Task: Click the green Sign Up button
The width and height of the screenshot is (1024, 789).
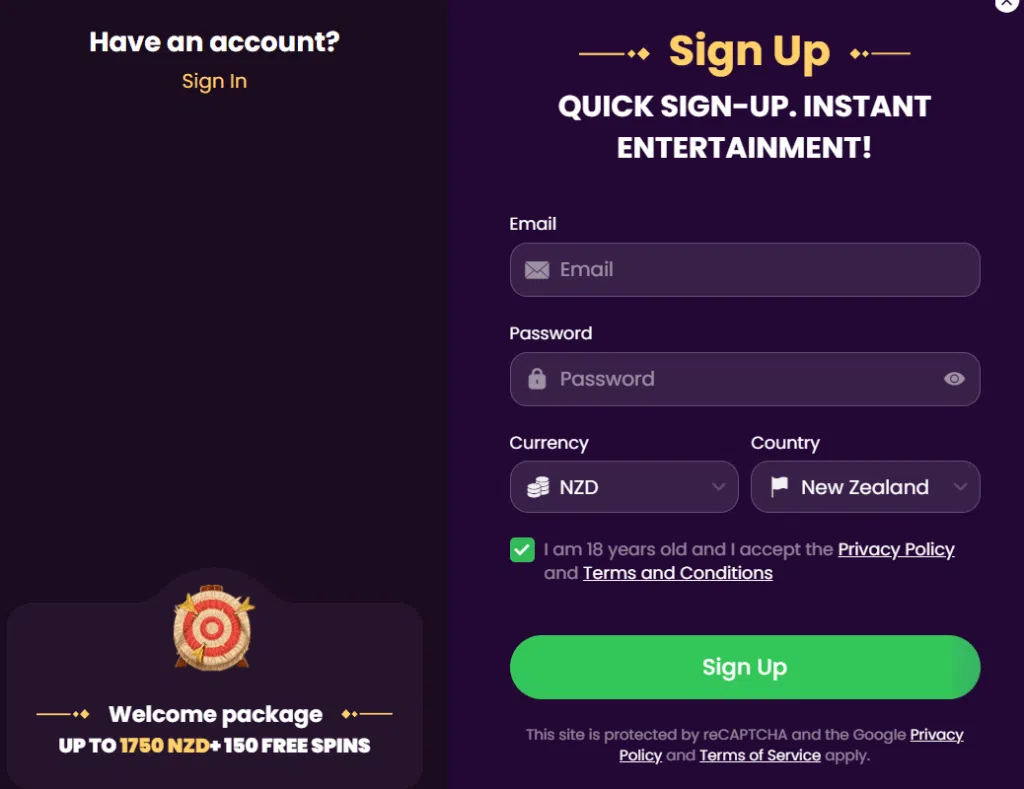Action: (744, 667)
